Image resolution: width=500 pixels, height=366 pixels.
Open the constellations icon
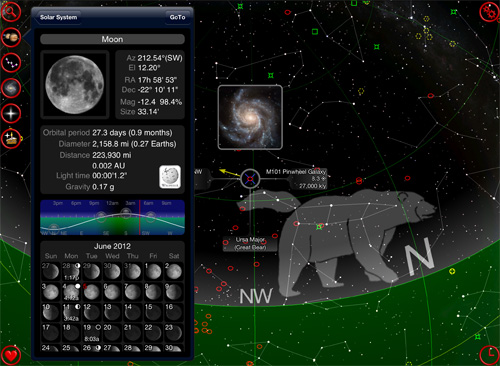11,62
